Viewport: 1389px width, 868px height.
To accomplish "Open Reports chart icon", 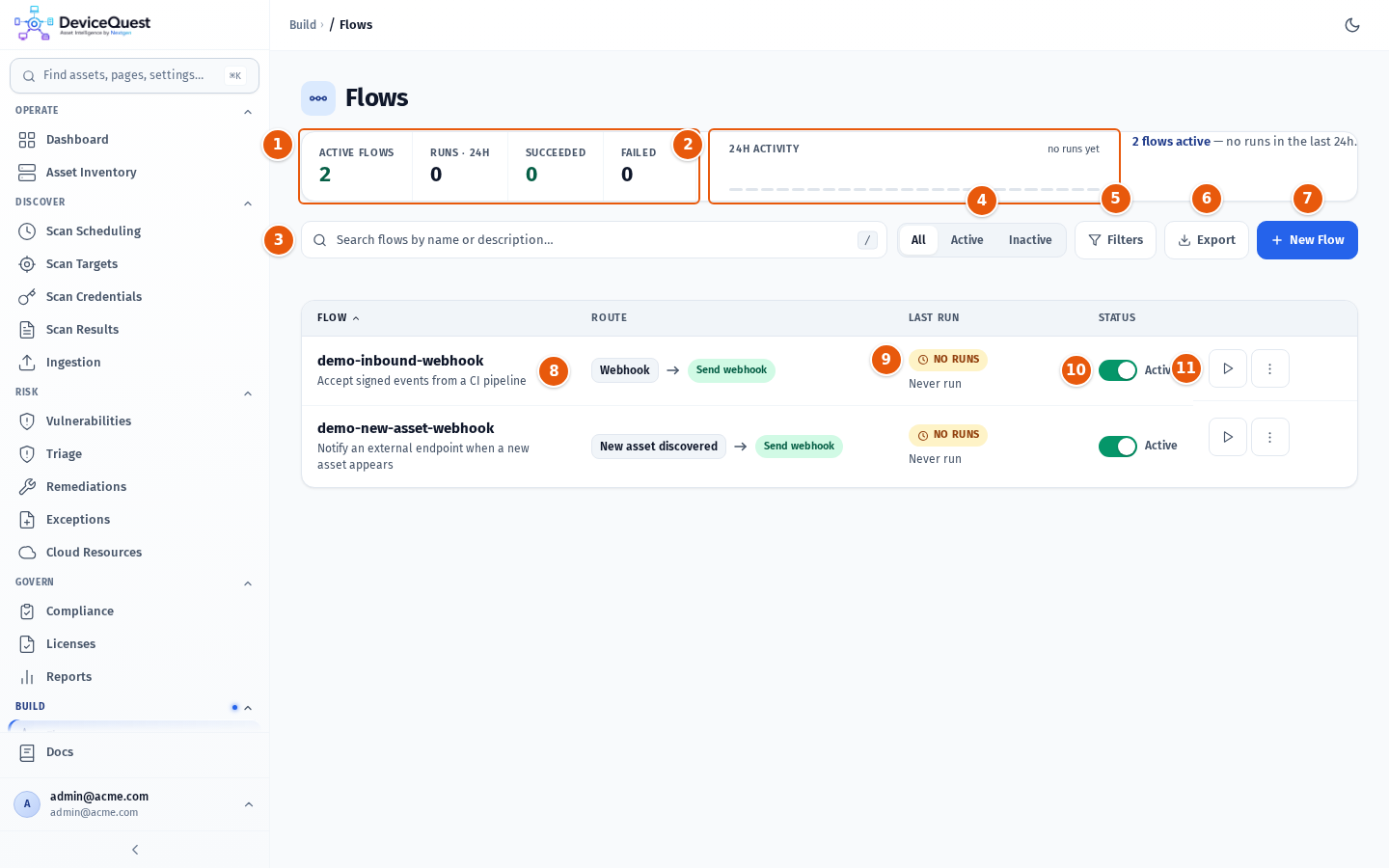I will pyautogui.click(x=27, y=677).
